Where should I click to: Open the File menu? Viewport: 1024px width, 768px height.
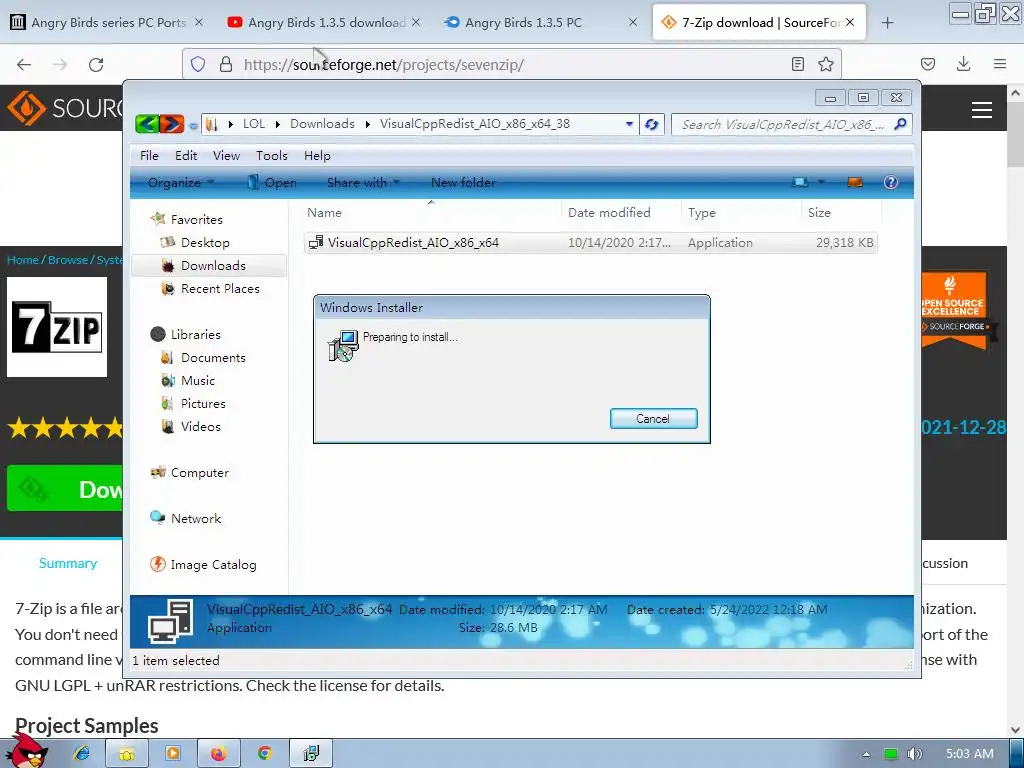coord(149,155)
